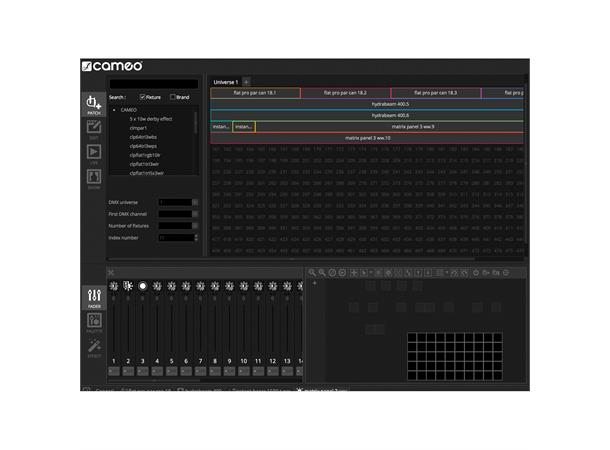Click the fixture icon above fader 9
Viewport: 610px width, 450px height.
(x=229, y=286)
